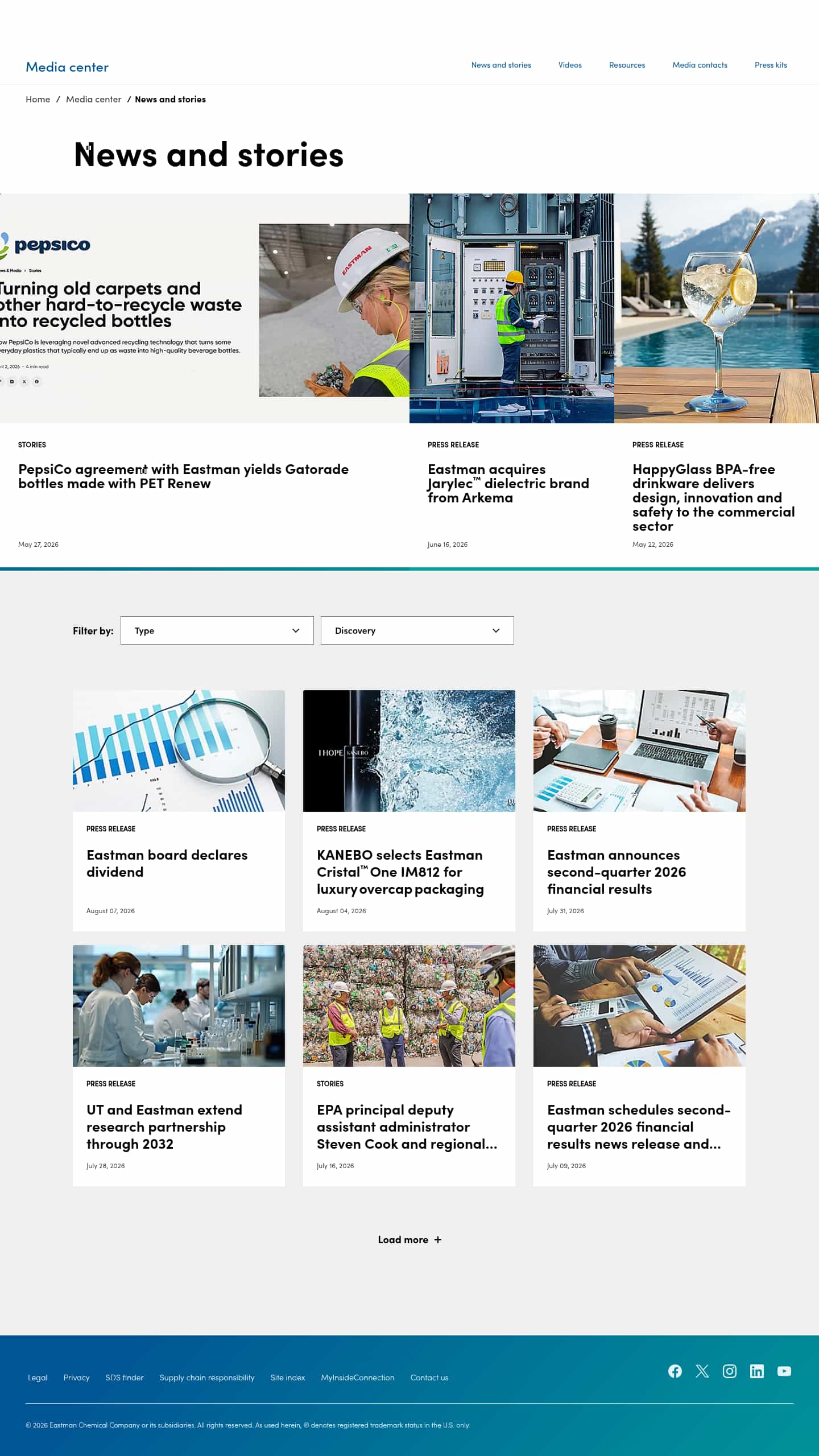This screenshot has height=1456, width=819.
Task: Expand the Discovery filter dropdown
Action: [x=417, y=630]
